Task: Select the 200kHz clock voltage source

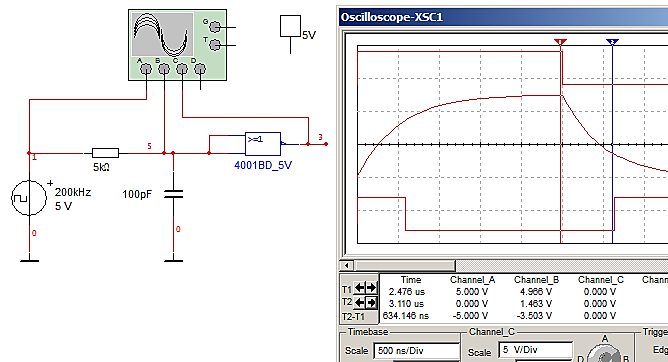Action: point(29,198)
